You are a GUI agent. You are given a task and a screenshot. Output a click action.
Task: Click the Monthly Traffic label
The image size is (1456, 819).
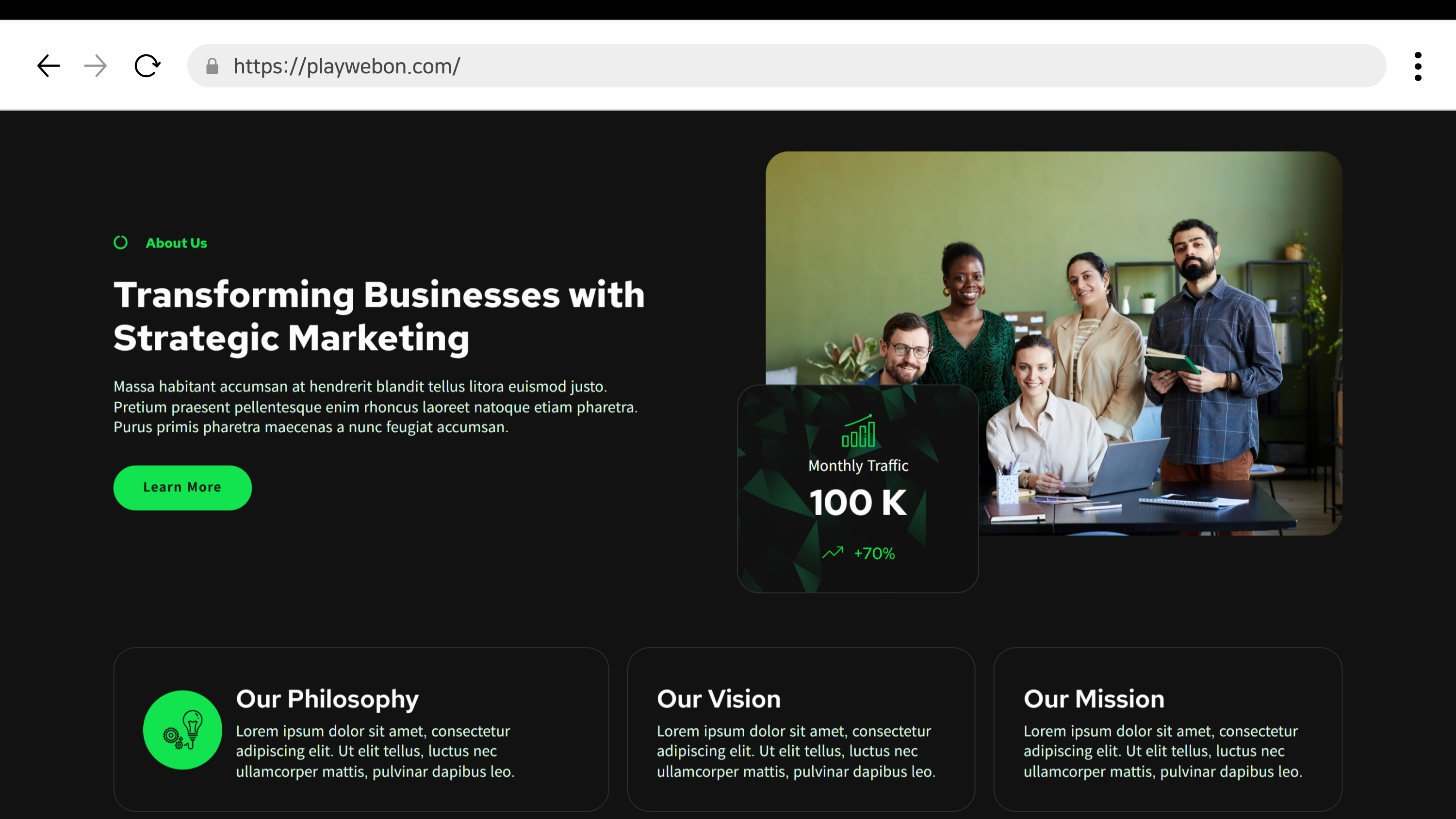click(858, 466)
